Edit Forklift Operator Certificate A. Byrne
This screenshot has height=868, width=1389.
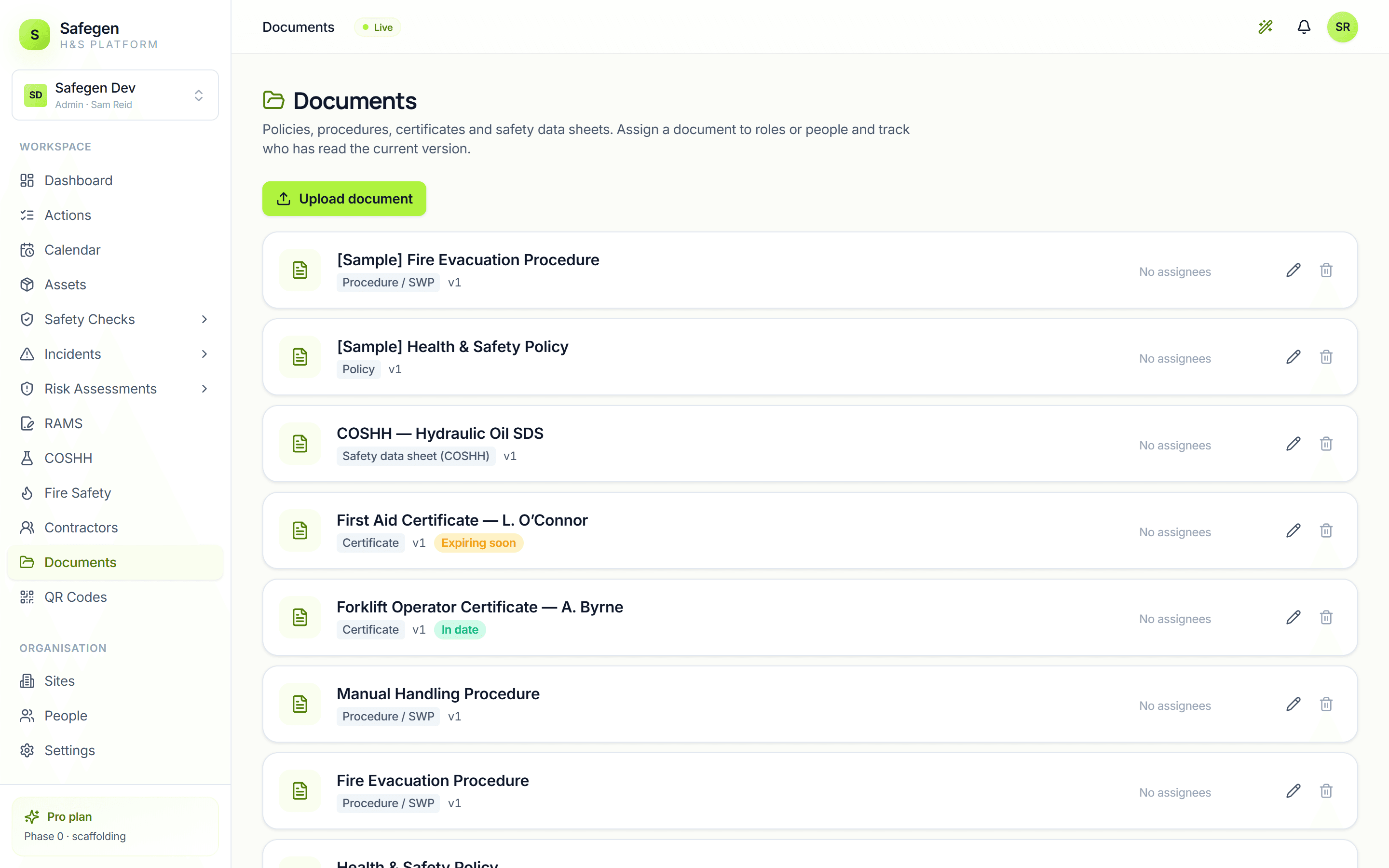click(1293, 617)
